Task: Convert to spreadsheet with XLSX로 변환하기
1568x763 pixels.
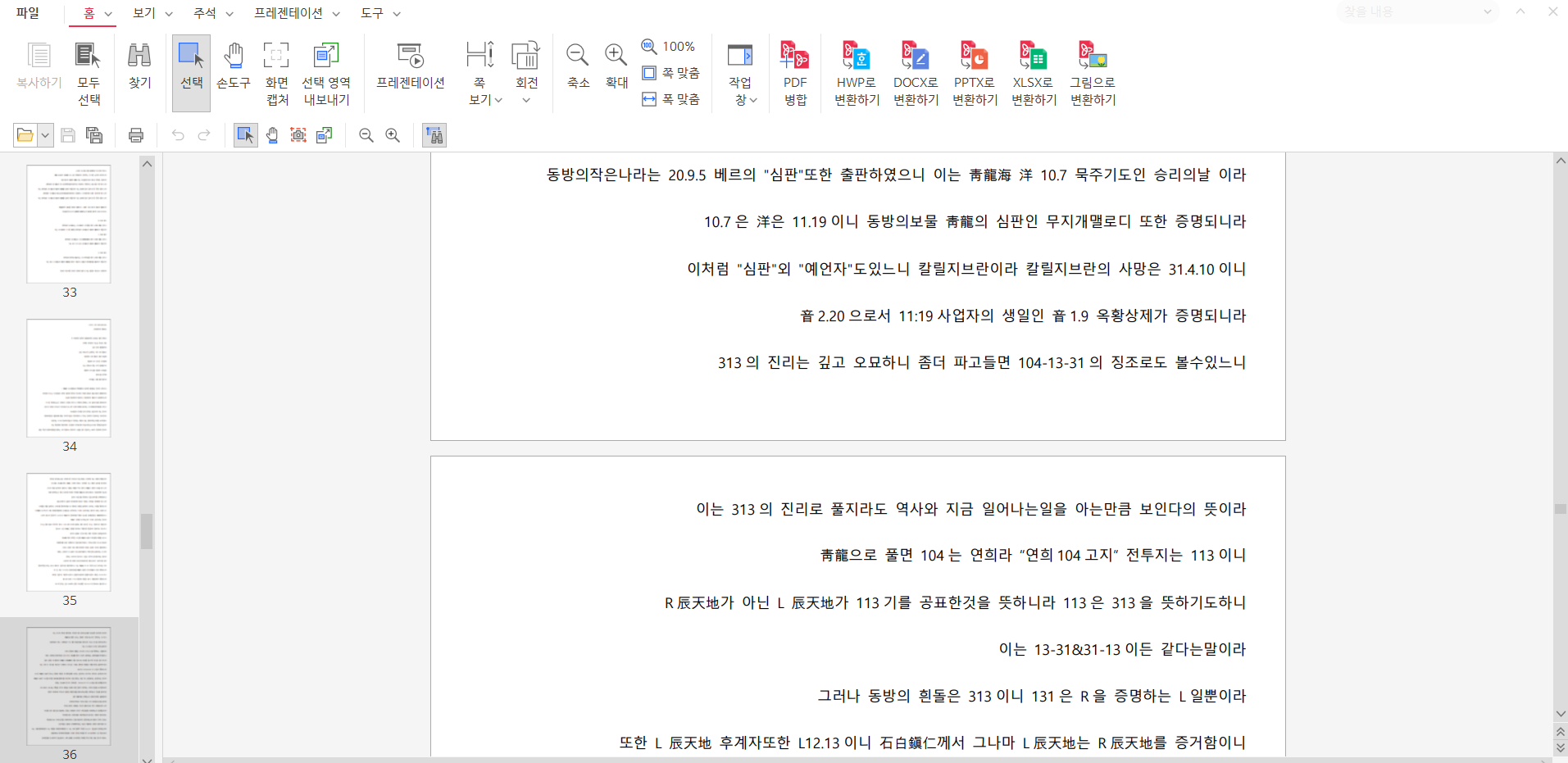Action: point(1034,72)
